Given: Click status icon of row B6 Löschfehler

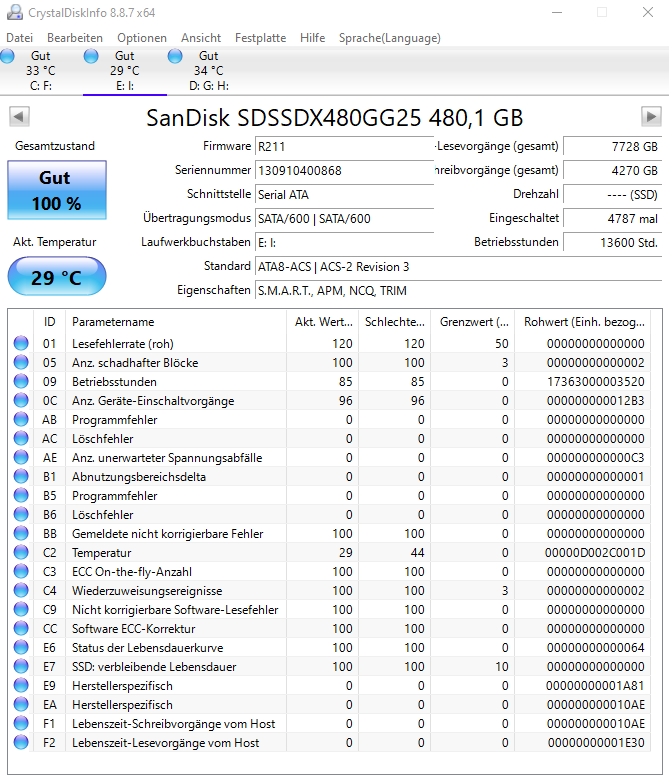Looking at the screenshot, I should pos(21,514).
